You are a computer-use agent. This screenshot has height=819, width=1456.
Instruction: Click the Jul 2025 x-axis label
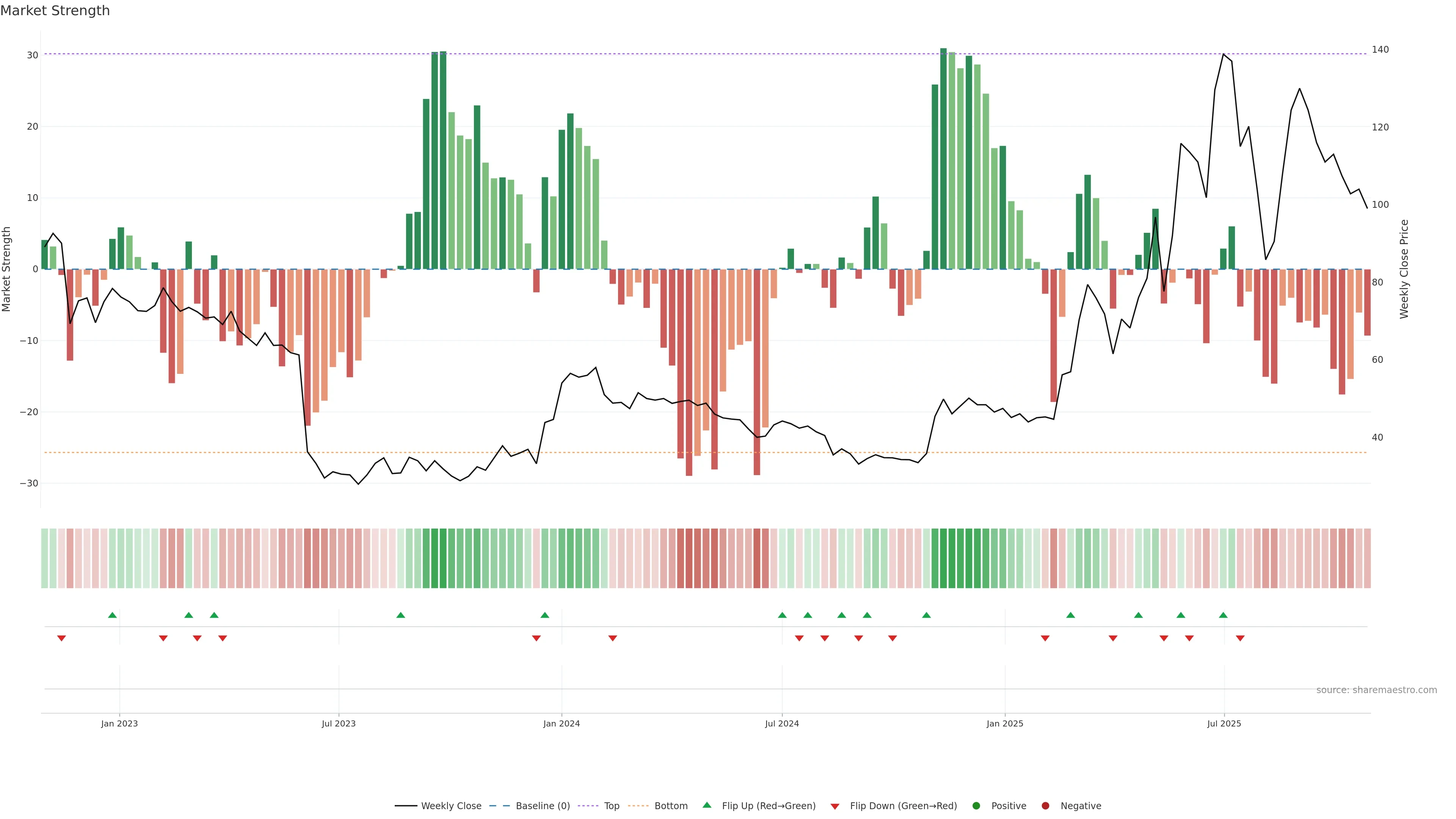tap(1224, 723)
